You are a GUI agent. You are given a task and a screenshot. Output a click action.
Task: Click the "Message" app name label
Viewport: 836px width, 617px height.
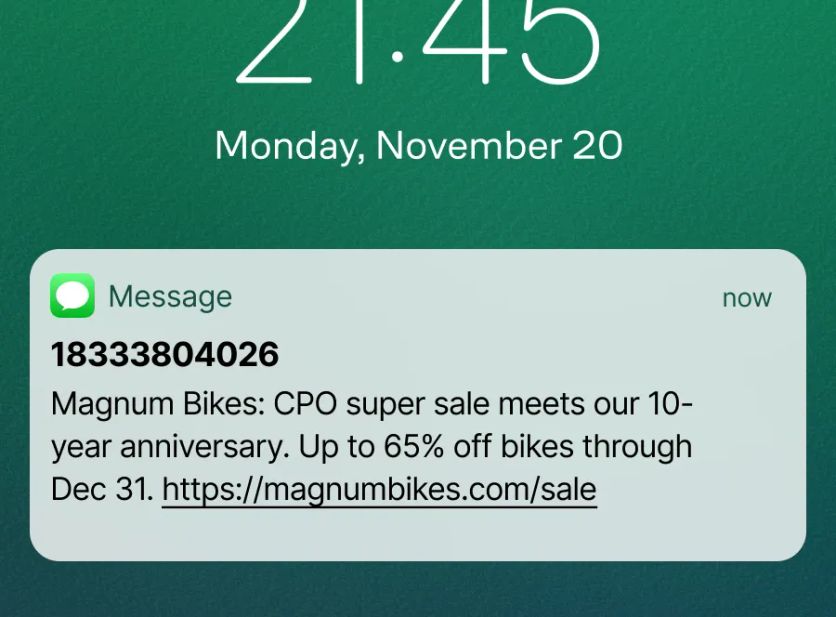point(170,297)
